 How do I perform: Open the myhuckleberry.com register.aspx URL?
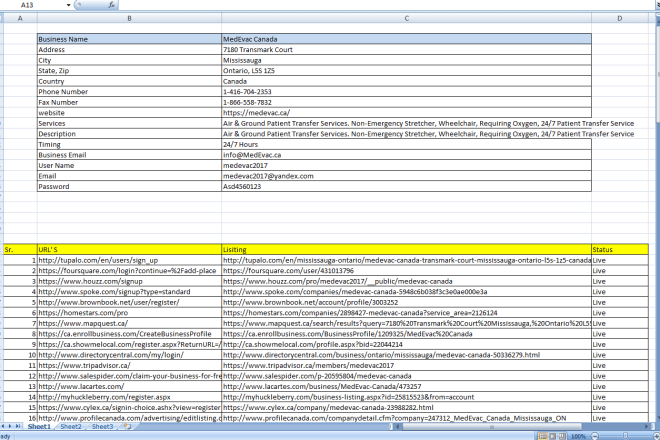tap(104, 397)
